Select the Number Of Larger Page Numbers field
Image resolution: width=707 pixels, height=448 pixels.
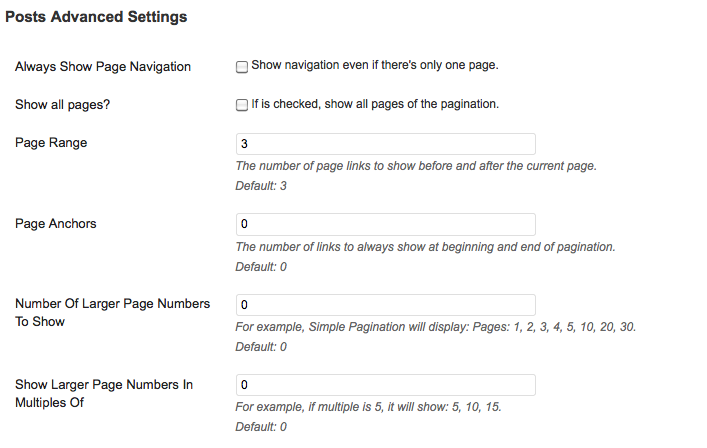(386, 305)
